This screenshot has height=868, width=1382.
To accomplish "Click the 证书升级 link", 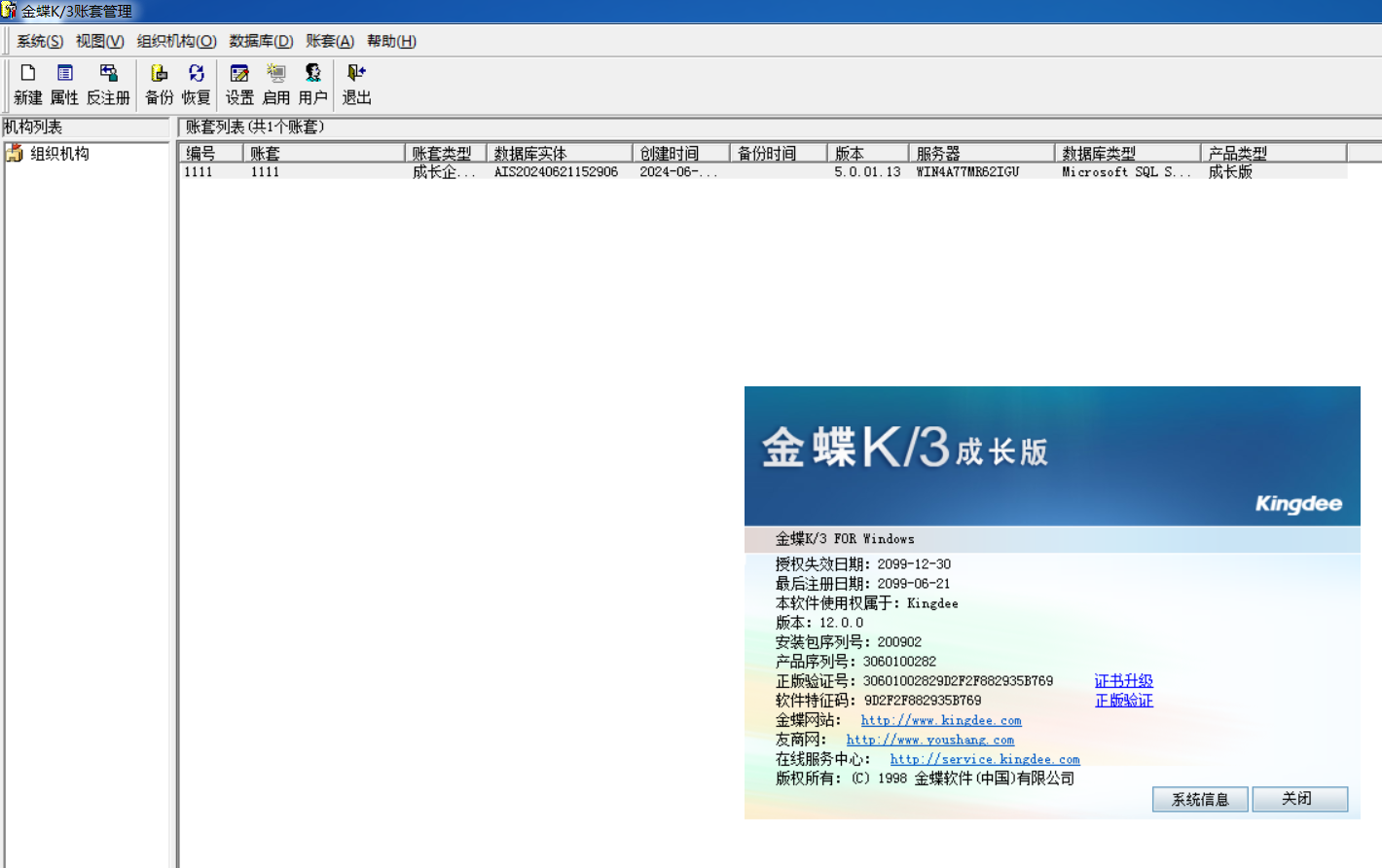I will tap(1123, 681).
